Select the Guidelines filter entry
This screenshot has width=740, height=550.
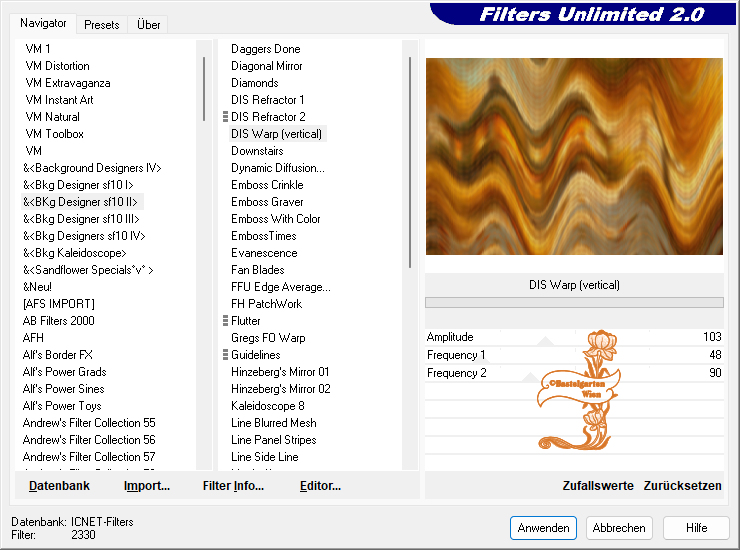click(x=256, y=355)
